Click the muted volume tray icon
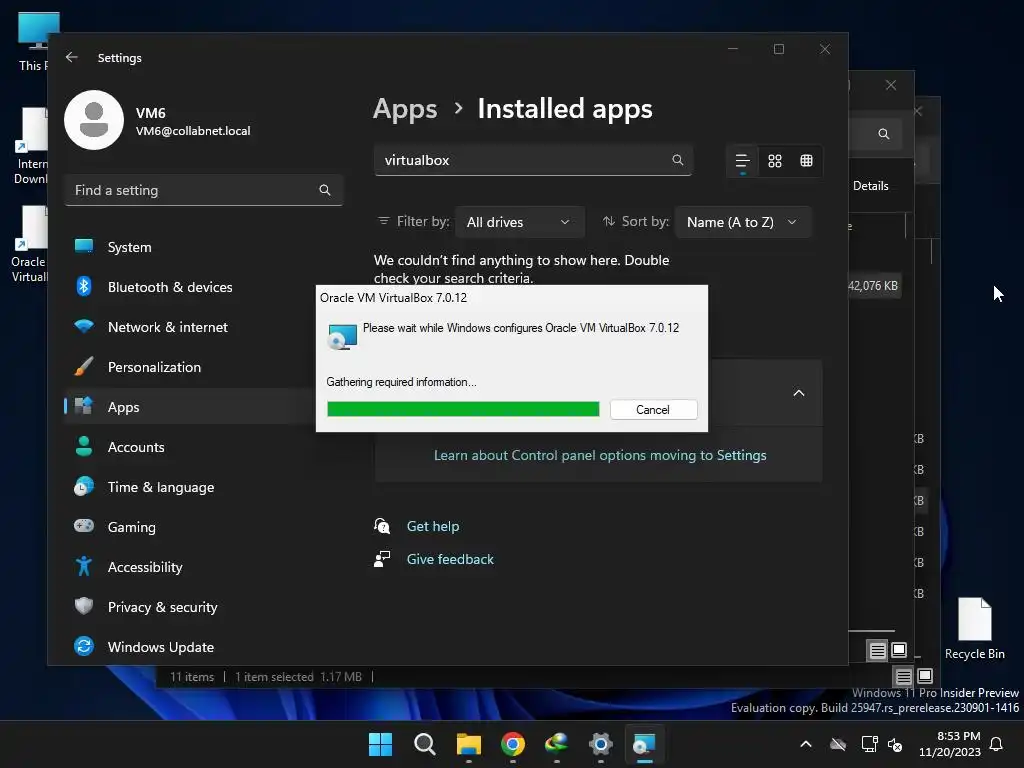The height and width of the screenshot is (768, 1024). click(x=895, y=744)
